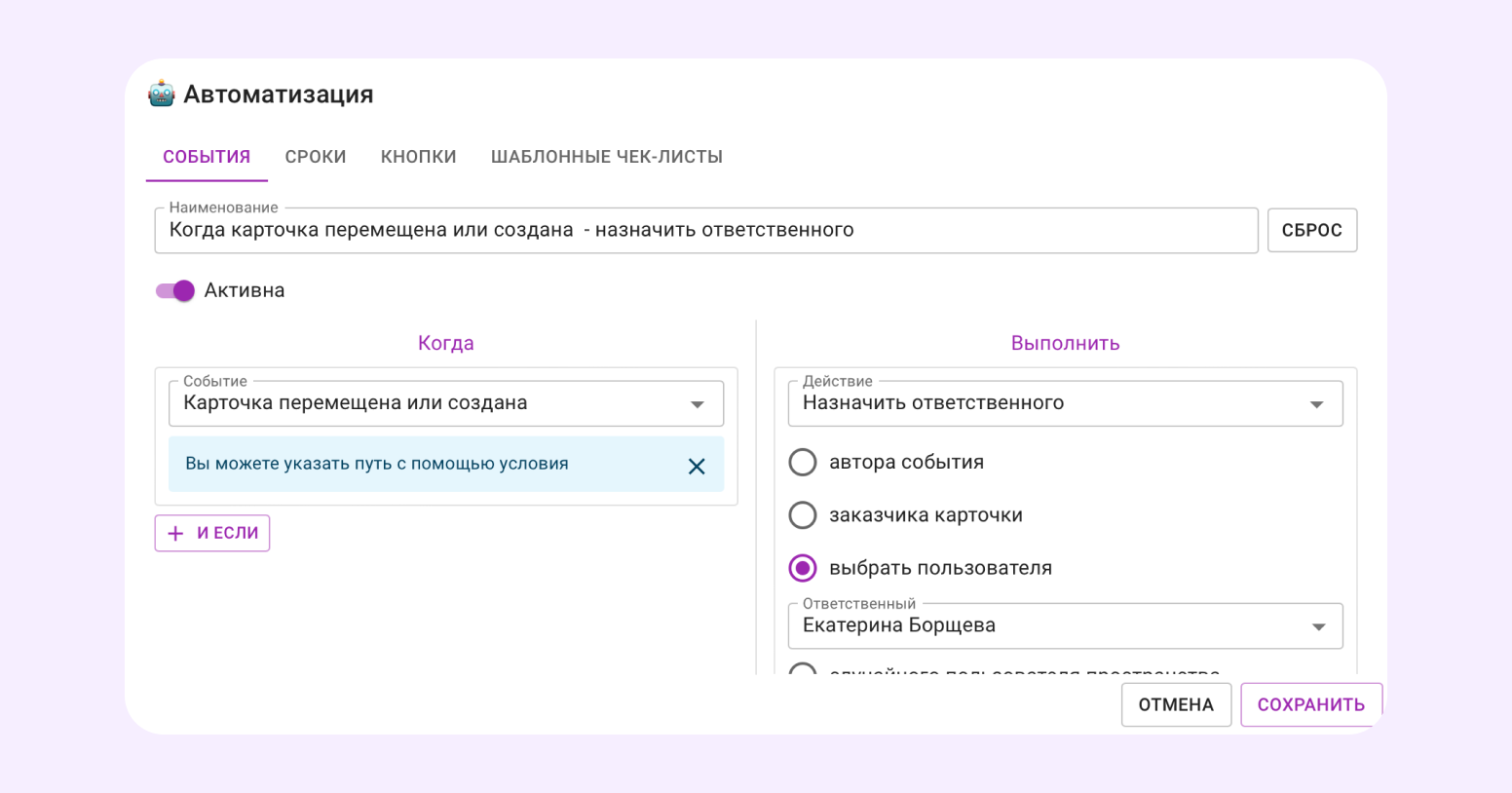Expand the Событие dropdown arrow

click(x=698, y=404)
